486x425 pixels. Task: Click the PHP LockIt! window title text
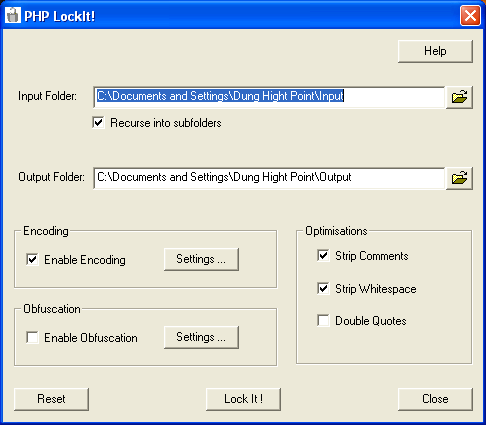pyautogui.click(x=60, y=16)
